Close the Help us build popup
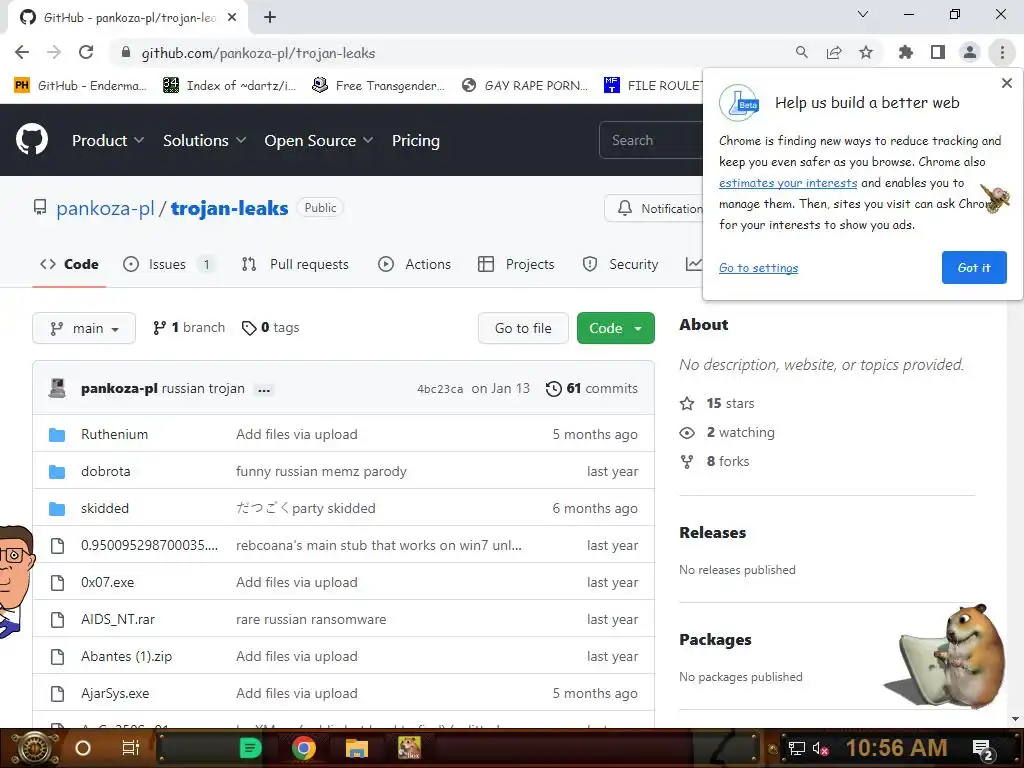This screenshot has height=768, width=1024. 1006,83
